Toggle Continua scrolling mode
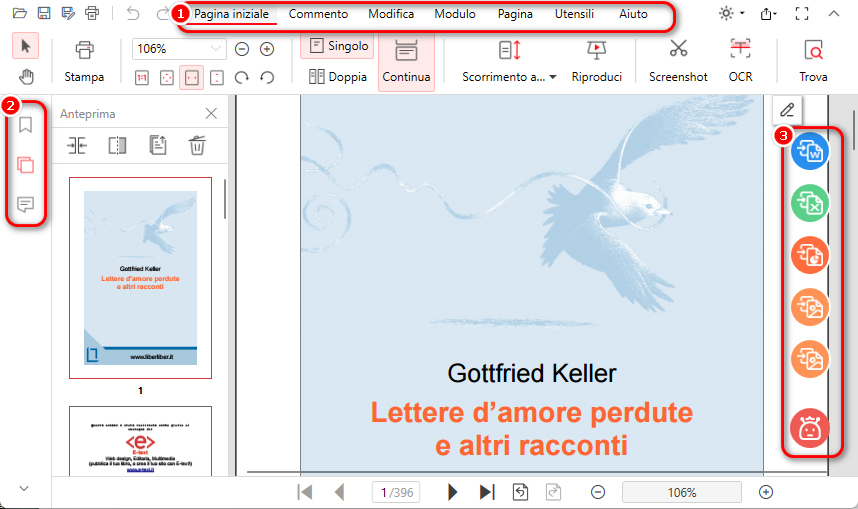The height and width of the screenshot is (509, 858). 406,61
